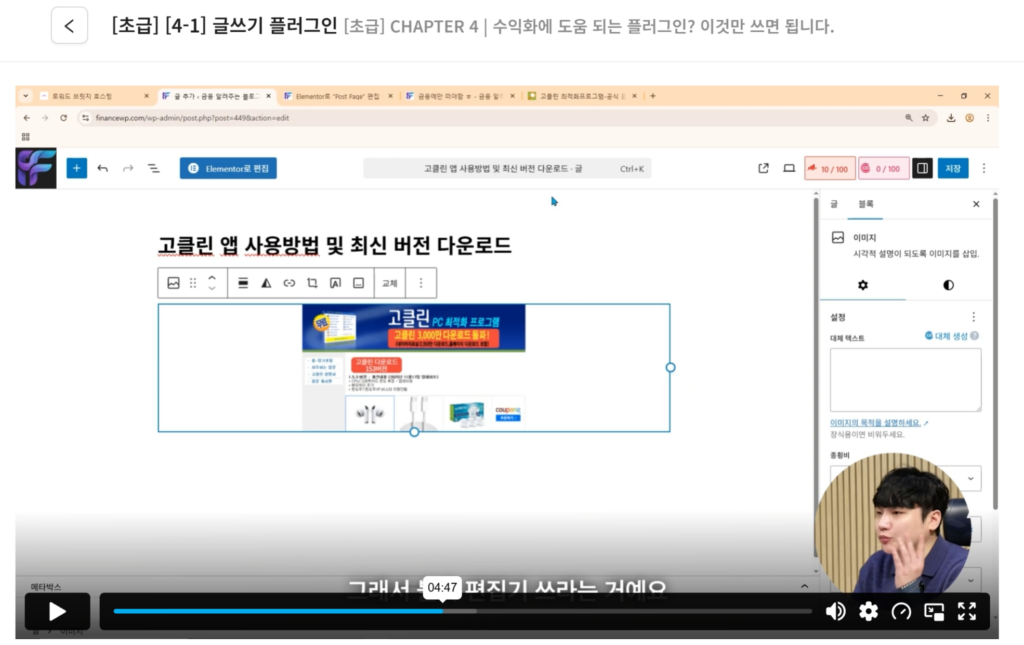Open Chrome three-dot menu

click(x=988, y=118)
